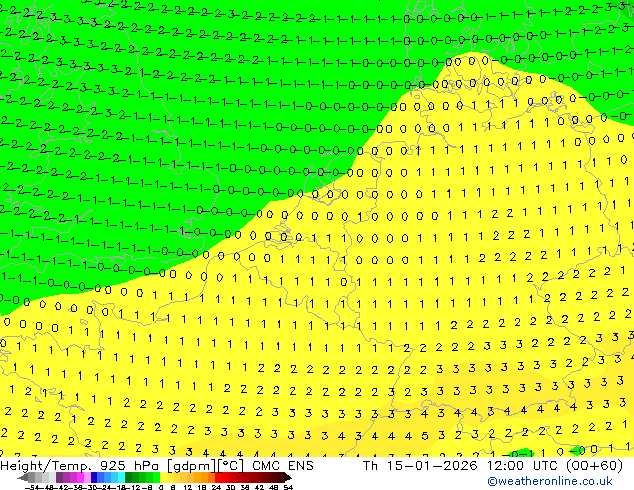Pick the cyan legend swatch
The image size is (634, 490).
[x=121, y=478]
